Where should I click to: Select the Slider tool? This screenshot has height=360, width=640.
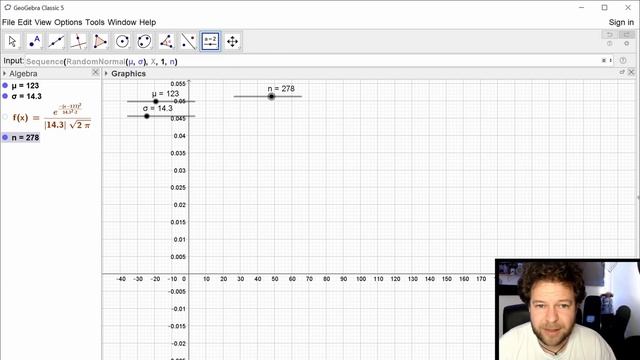(211, 41)
